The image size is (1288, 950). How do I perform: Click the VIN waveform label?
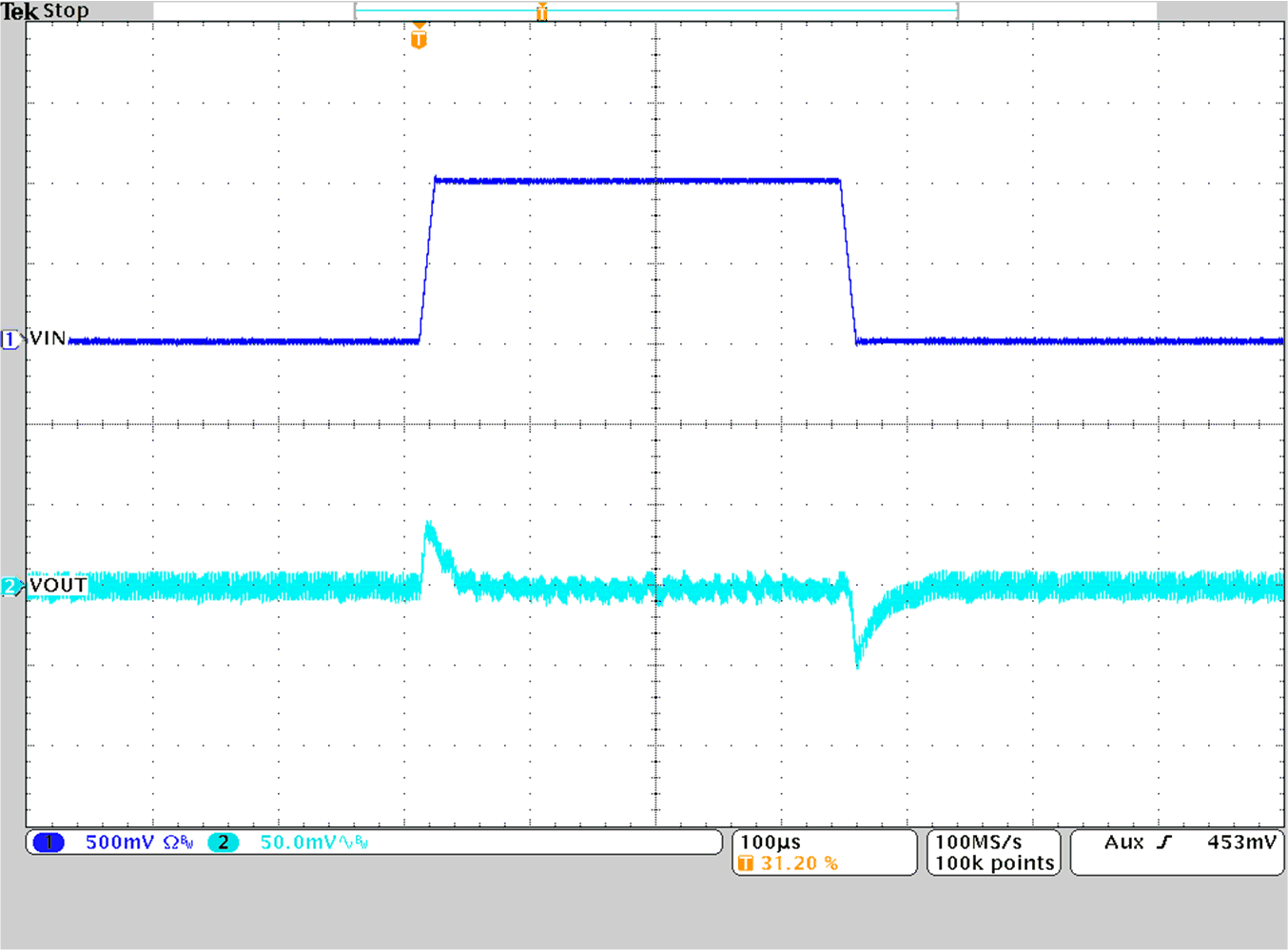(48, 339)
